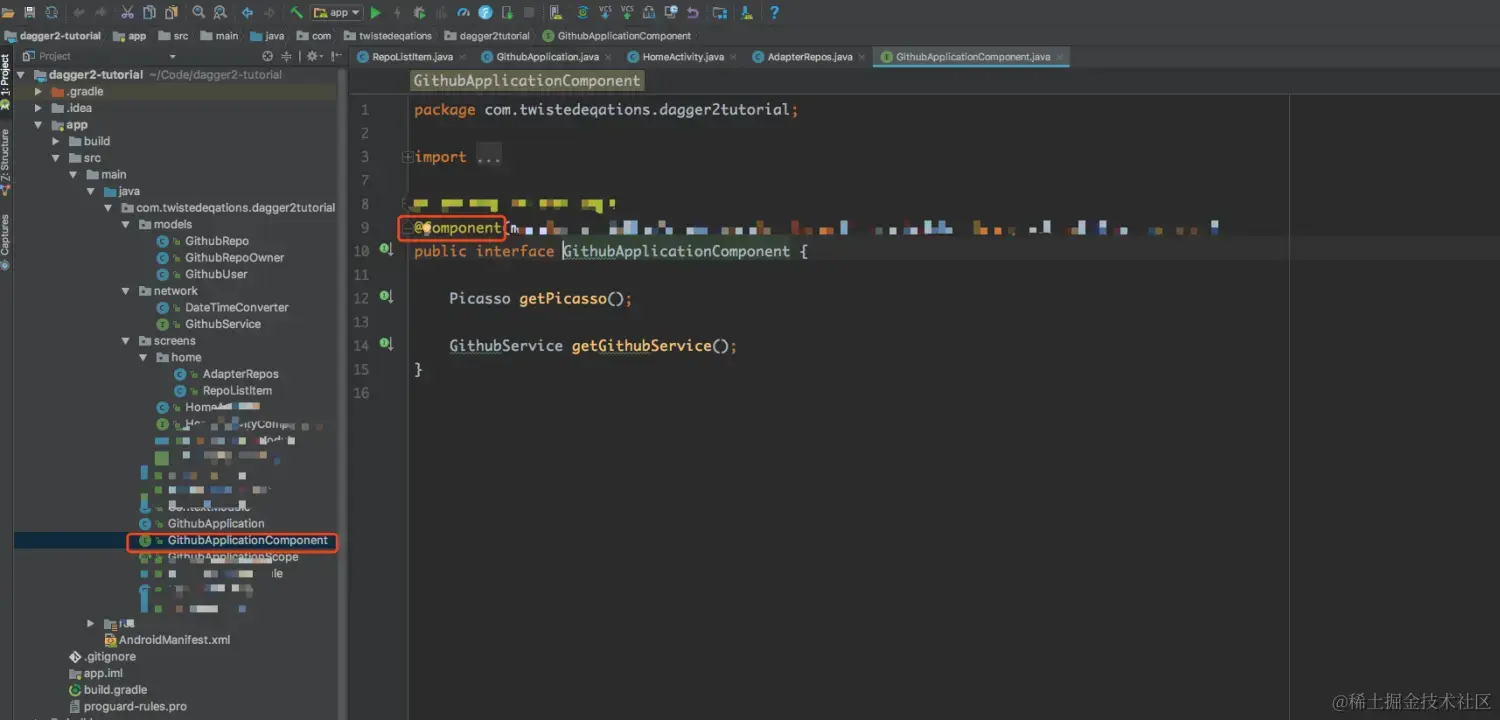Image resolution: width=1500 pixels, height=720 pixels.
Task: Debug app with the bug icon
Action: (419, 12)
